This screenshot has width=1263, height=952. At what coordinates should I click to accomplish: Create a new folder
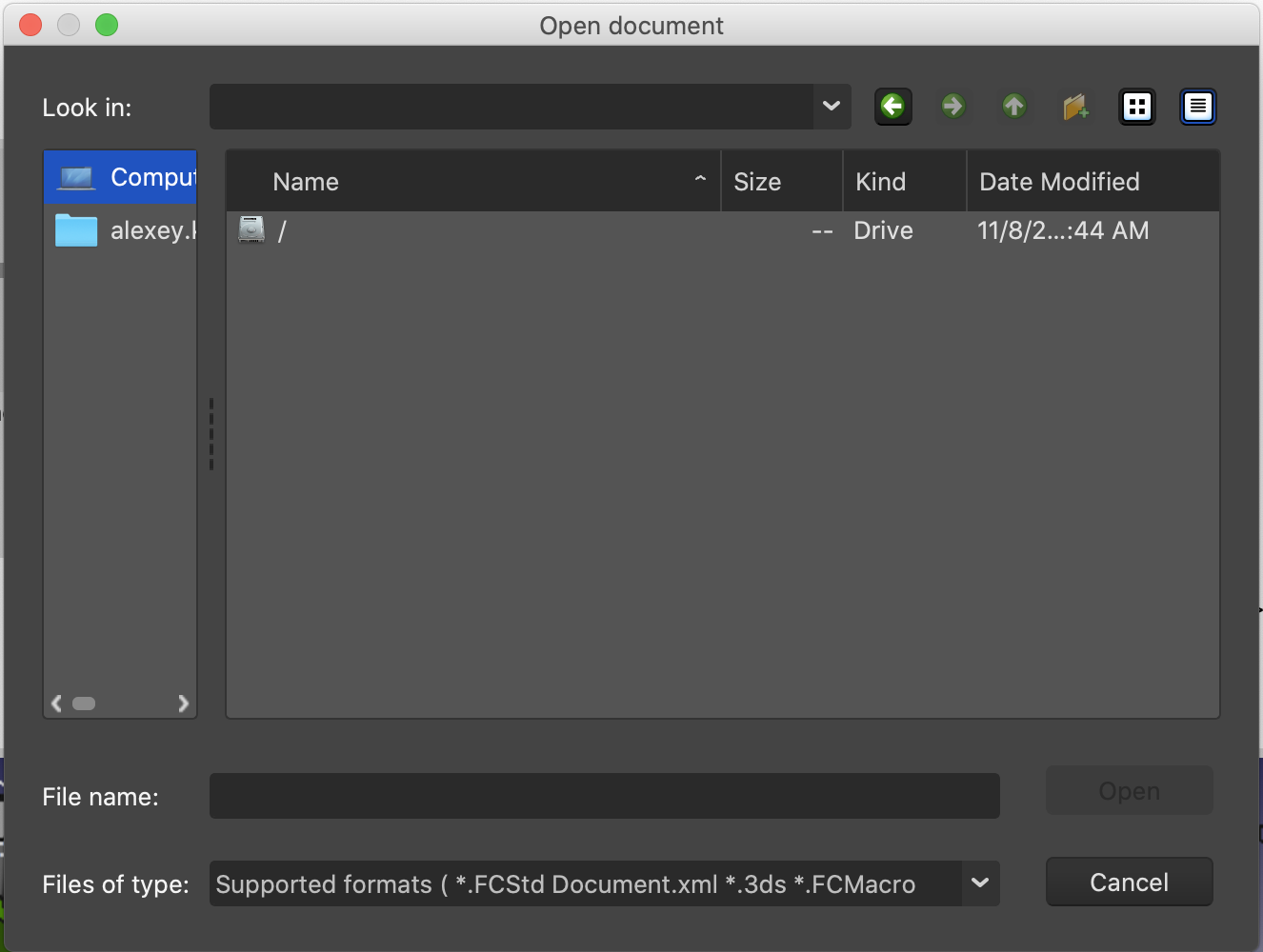point(1075,107)
